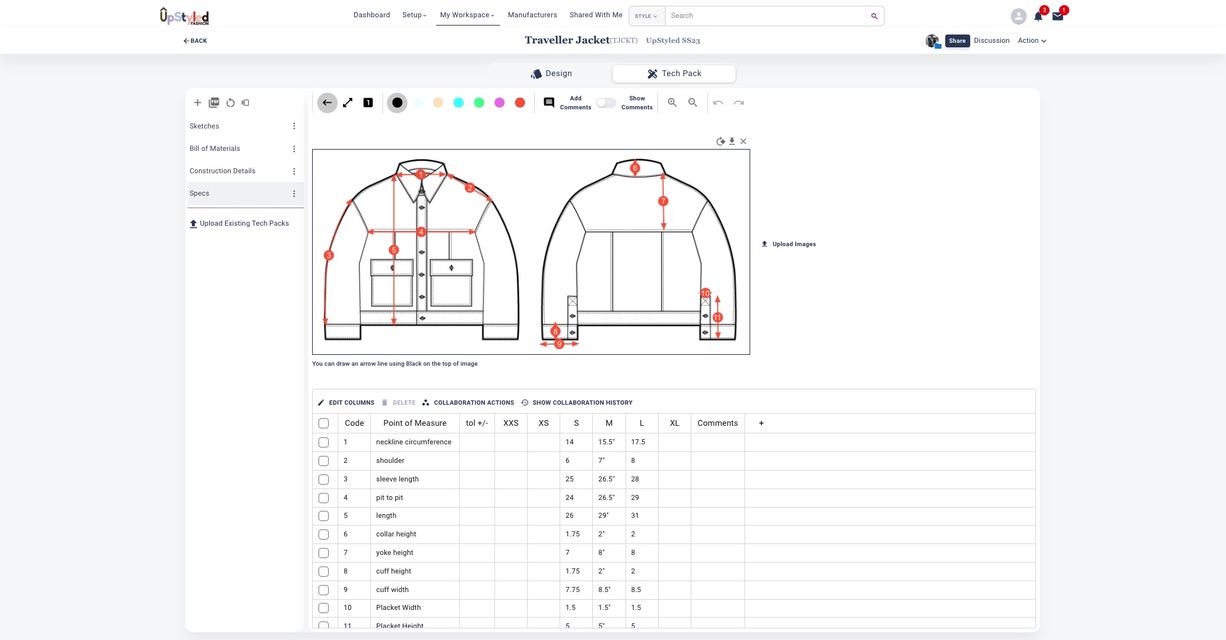This screenshot has height=640, width=1226.
Task: Tick the select-all checkbox in table header
Action: [323, 423]
